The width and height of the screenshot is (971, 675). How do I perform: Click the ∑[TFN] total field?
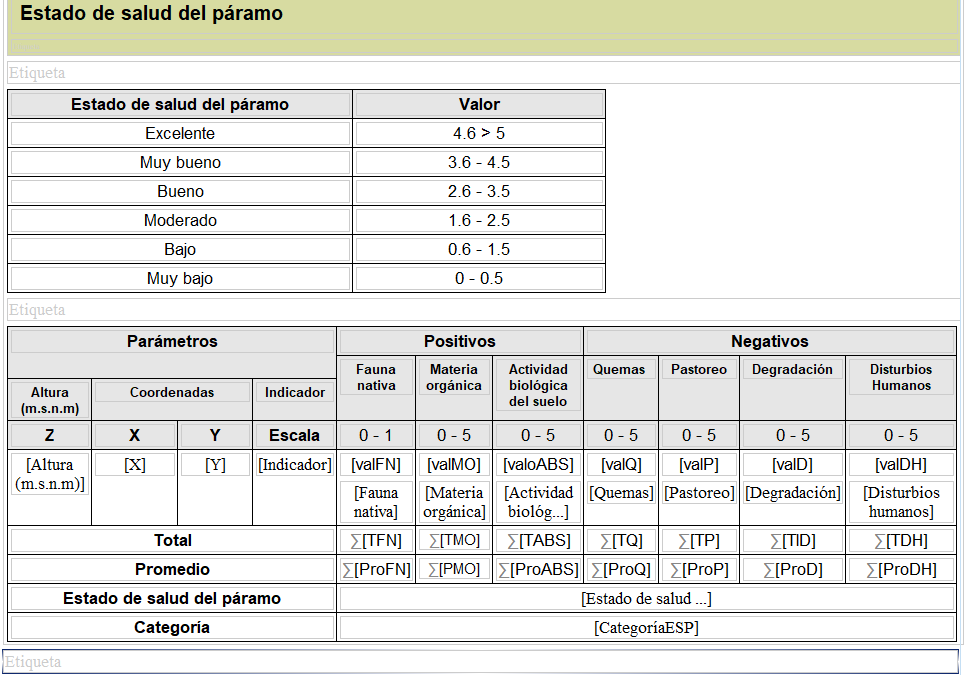coord(376,541)
